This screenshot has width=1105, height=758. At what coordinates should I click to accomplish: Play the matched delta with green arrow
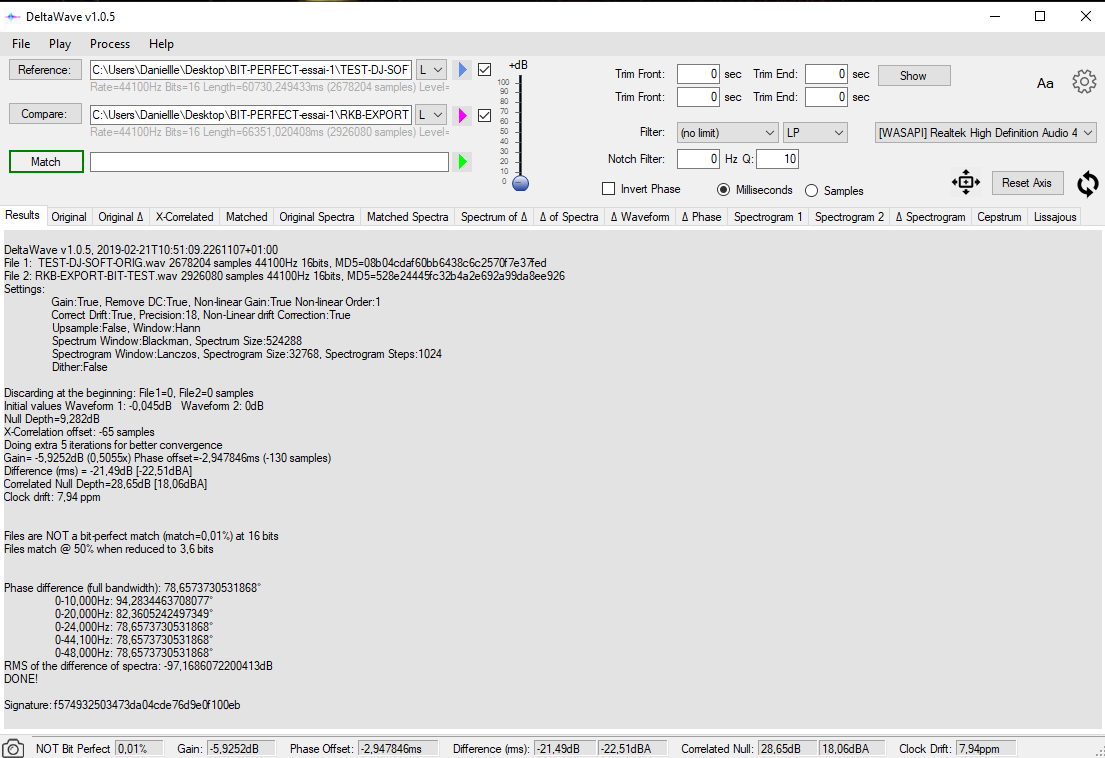click(x=462, y=162)
